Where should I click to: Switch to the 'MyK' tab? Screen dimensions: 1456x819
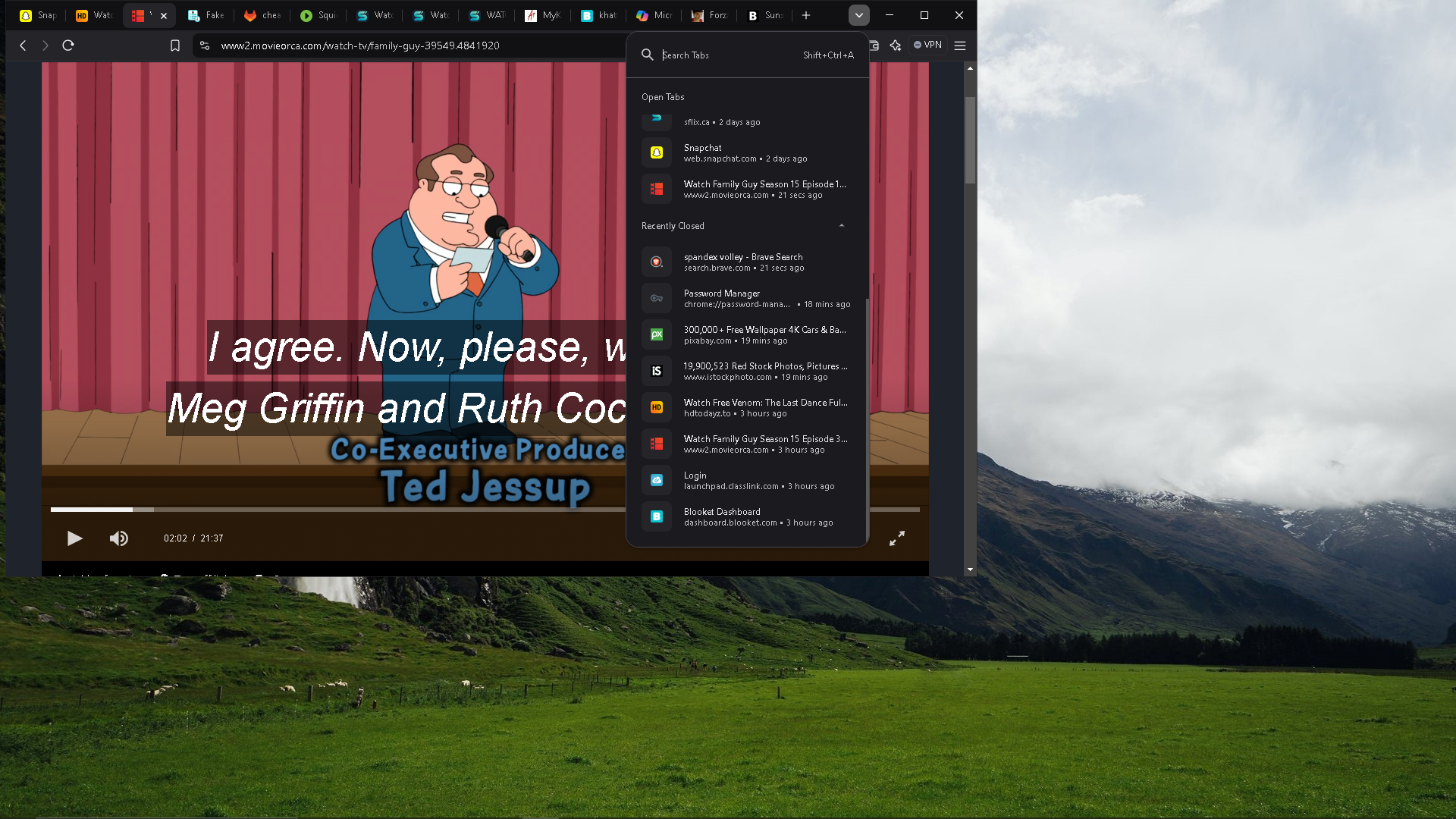[x=543, y=15]
